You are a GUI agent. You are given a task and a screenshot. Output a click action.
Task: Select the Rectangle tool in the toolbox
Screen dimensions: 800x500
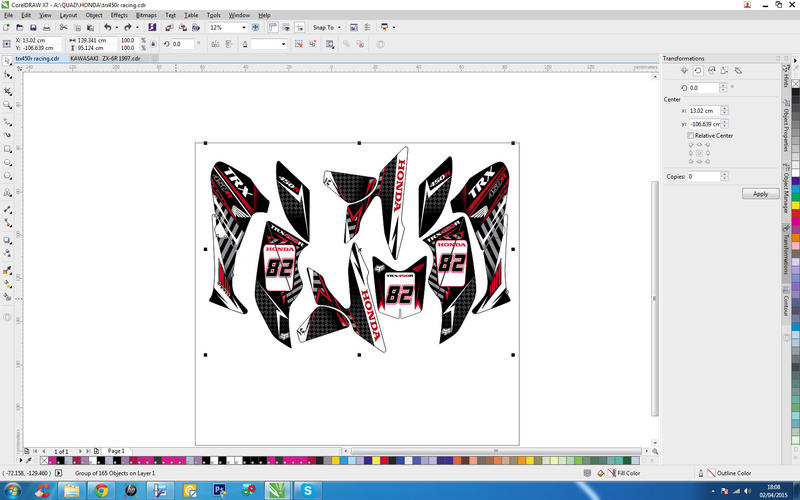(7, 149)
